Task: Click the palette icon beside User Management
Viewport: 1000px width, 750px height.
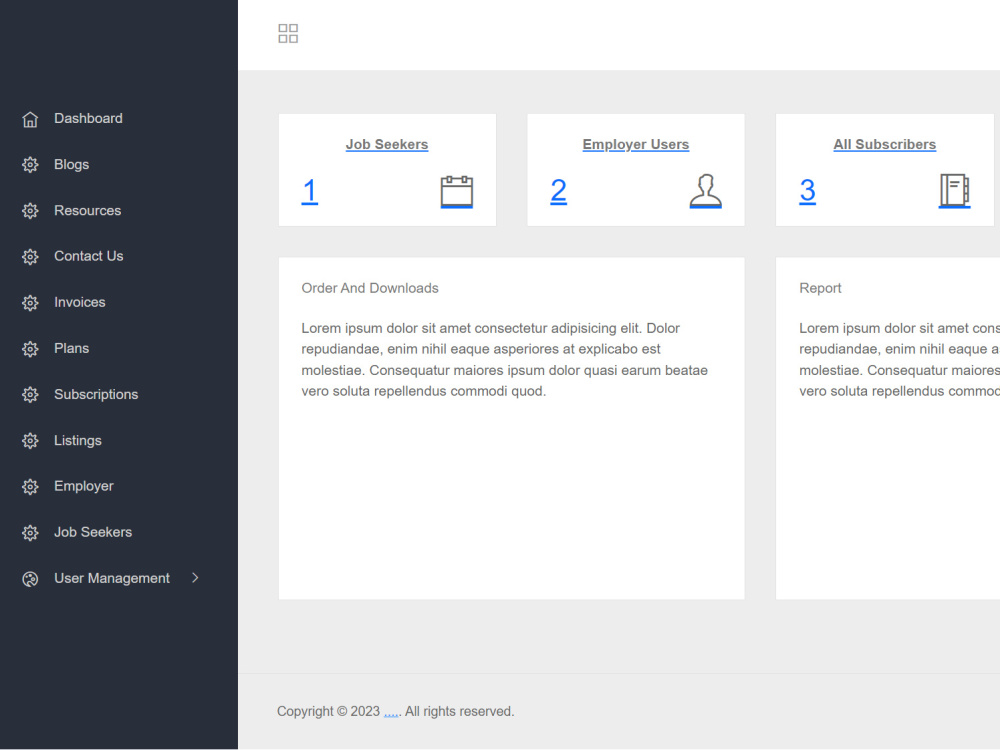Action: pyautogui.click(x=30, y=579)
